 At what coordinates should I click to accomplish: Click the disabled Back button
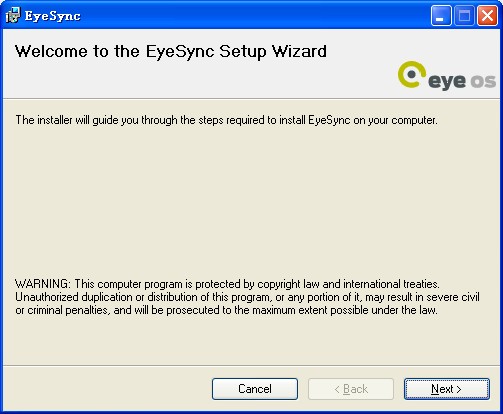coord(351,389)
